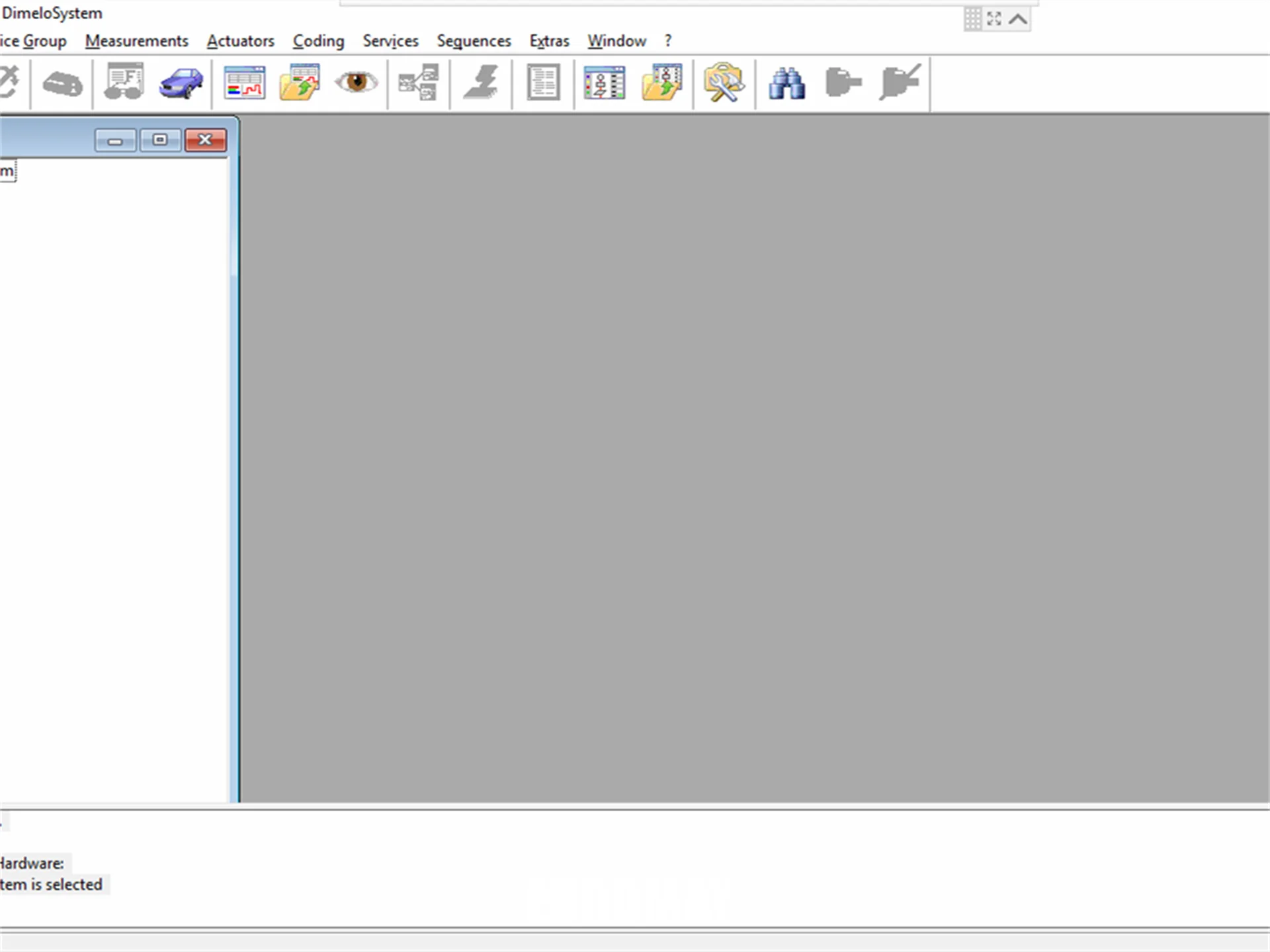The width and height of the screenshot is (1270, 952).
Task: Collapse the bar using the up chevron
Action: pyautogui.click(x=1018, y=19)
